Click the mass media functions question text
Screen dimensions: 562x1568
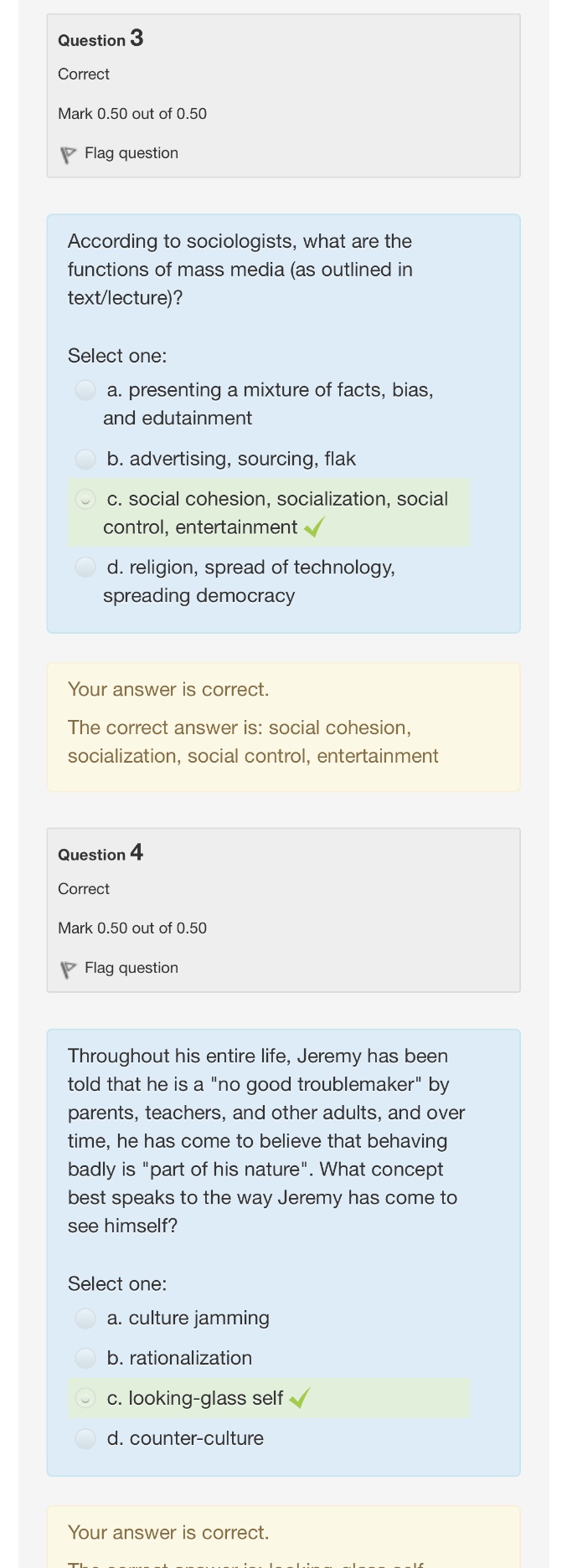tap(240, 270)
